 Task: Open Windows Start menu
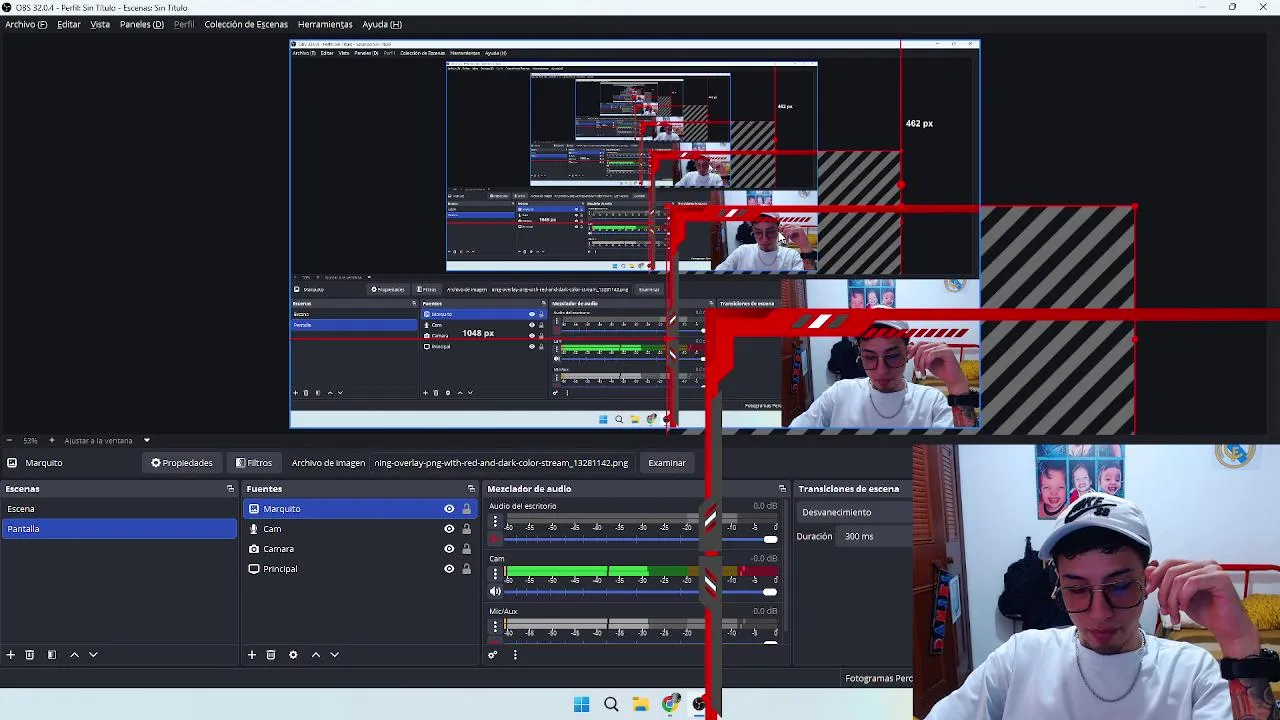(581, 704)
